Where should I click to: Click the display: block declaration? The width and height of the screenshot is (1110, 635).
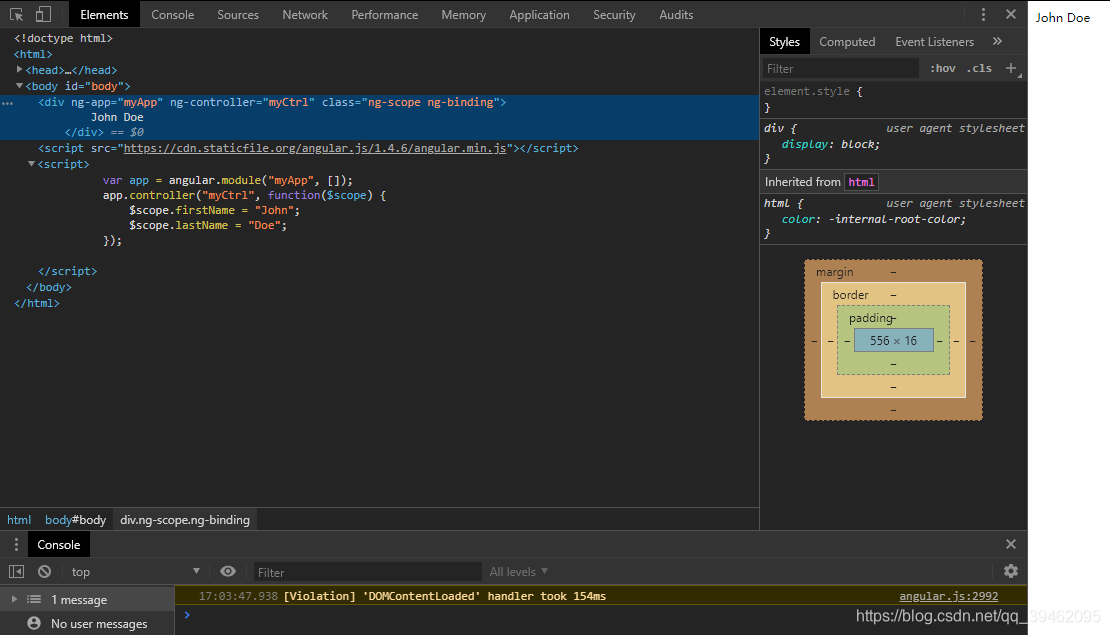click(830, 144)
